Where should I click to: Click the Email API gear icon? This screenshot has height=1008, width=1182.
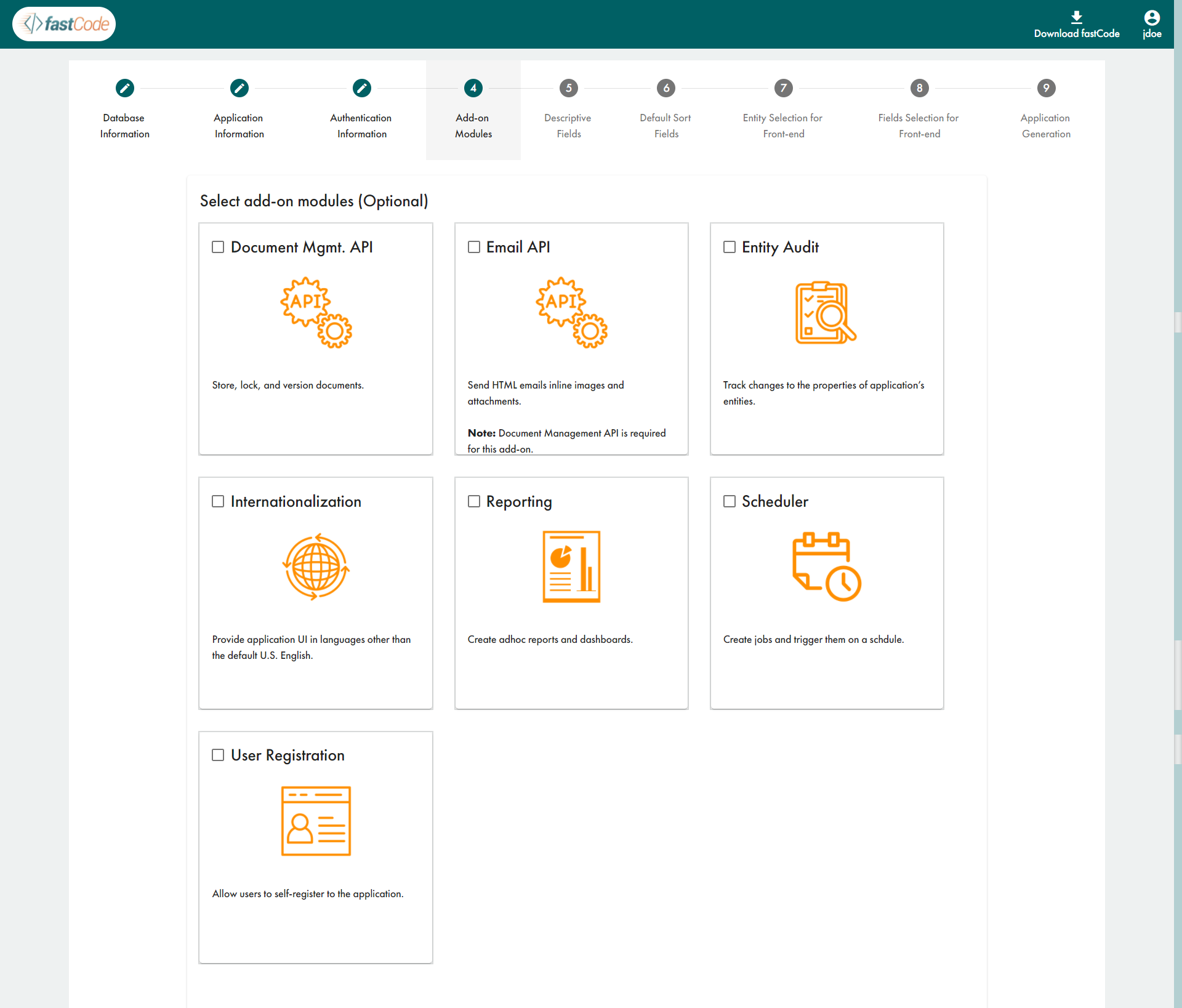coord(571,313)
